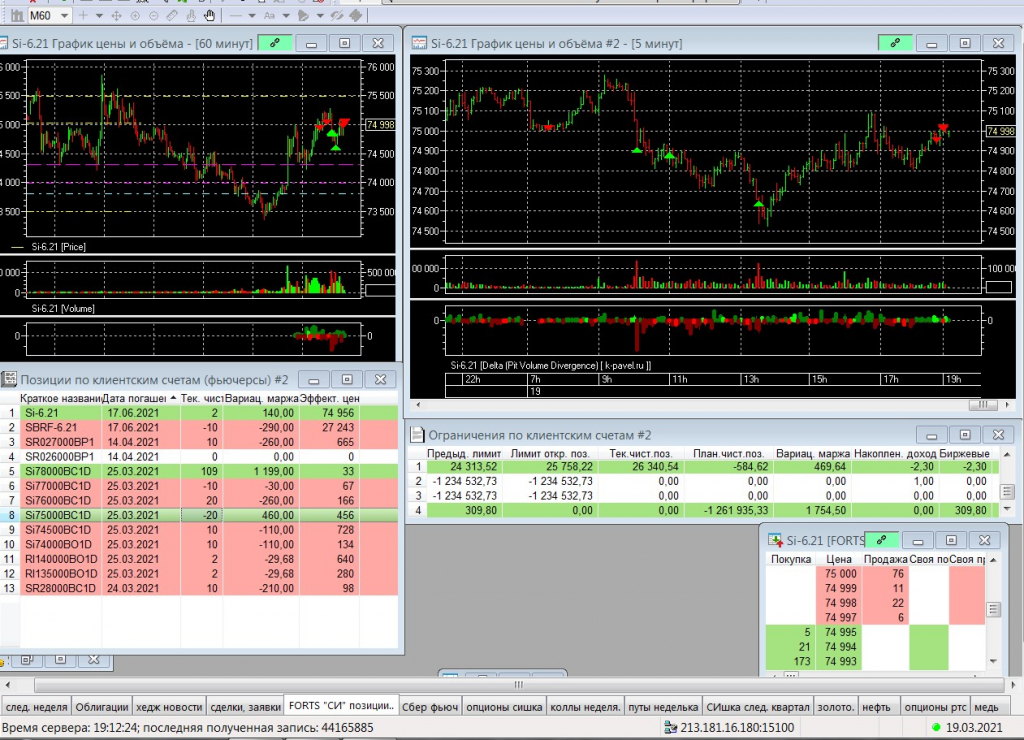Viewport: 1024px width, 740px height.
Task: Open the Aa text tool dropdown arrow
Action: pos(285,15)
